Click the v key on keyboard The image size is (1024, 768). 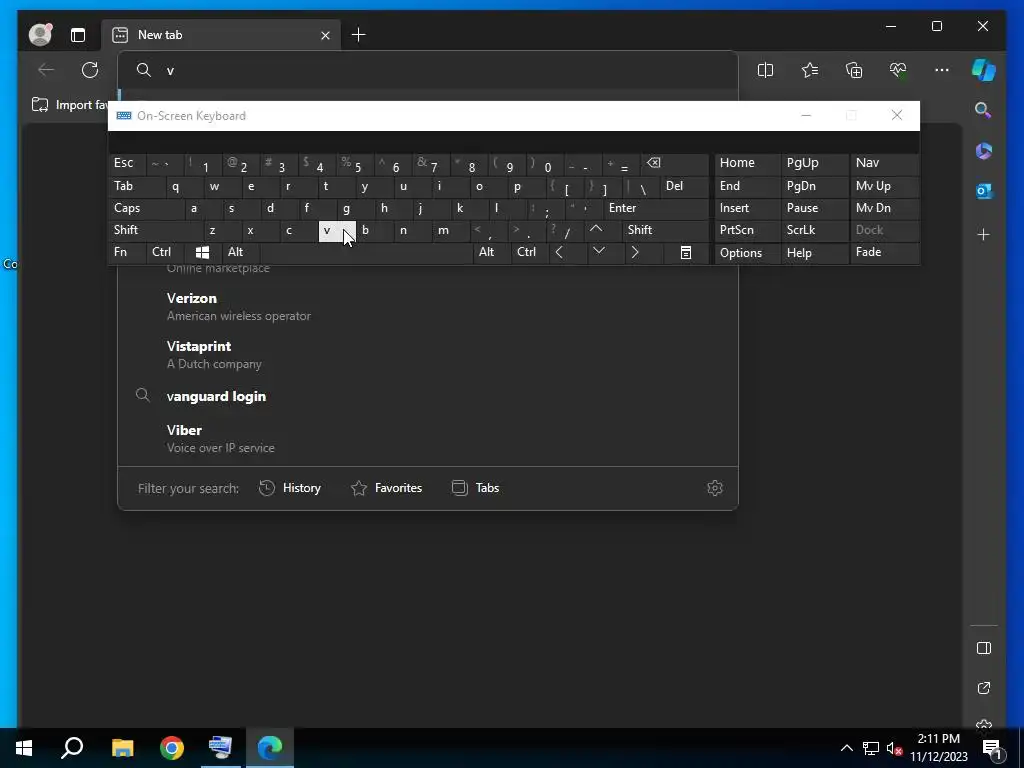336,230
